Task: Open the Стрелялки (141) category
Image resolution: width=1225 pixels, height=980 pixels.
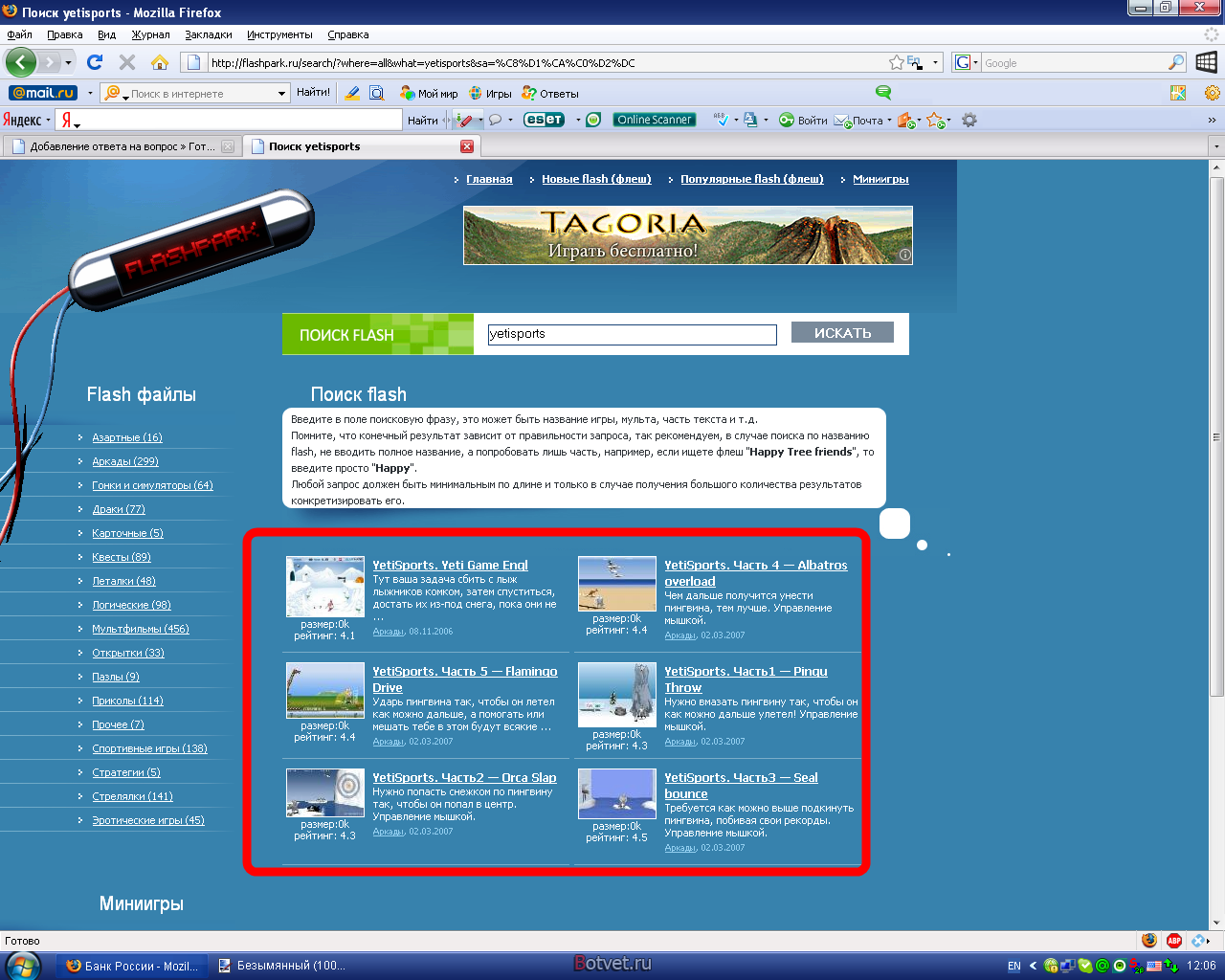Action: pyautogui.click(x=132, y=796)
